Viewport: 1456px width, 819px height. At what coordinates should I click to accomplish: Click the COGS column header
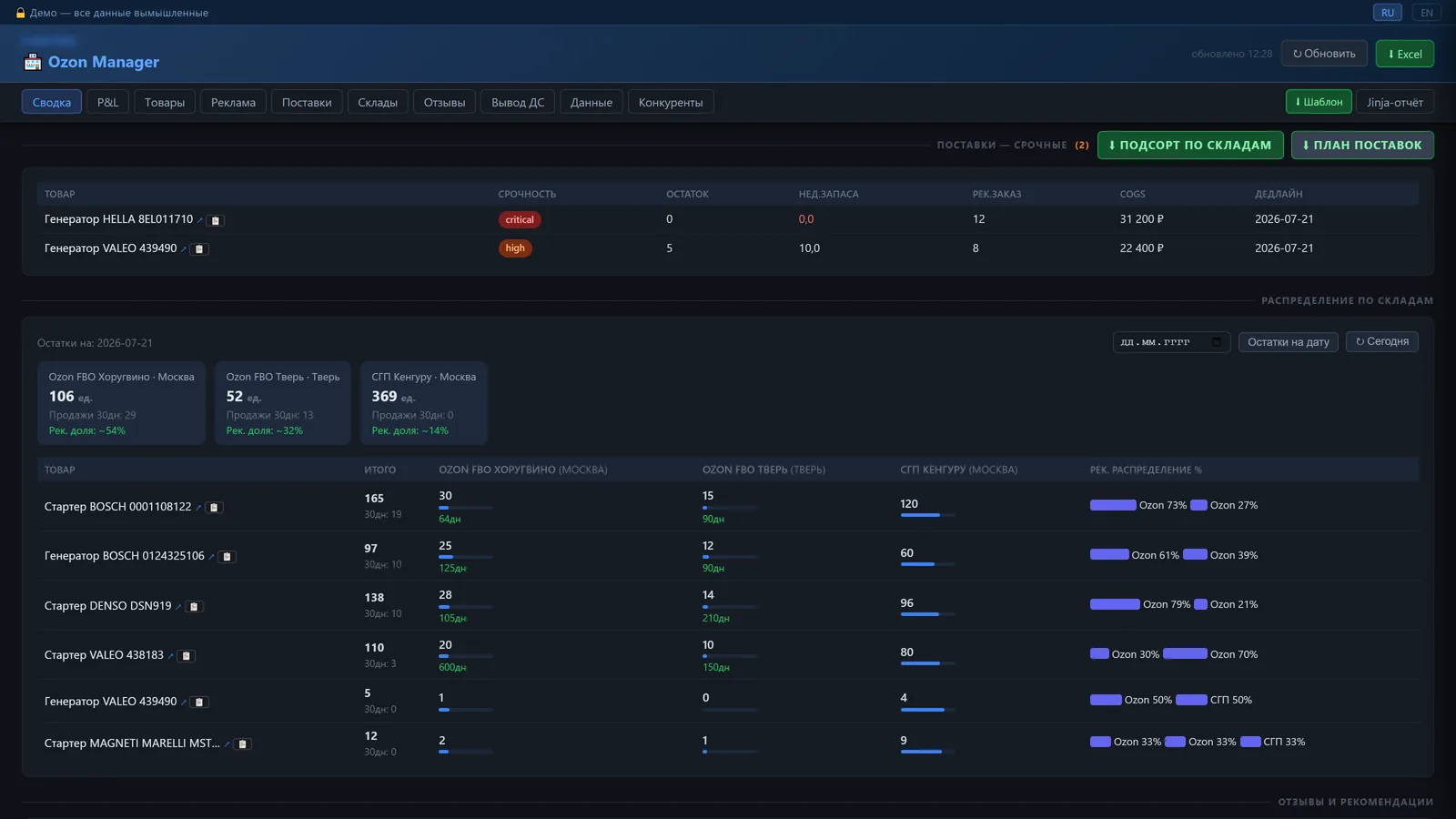(1133, 194)
